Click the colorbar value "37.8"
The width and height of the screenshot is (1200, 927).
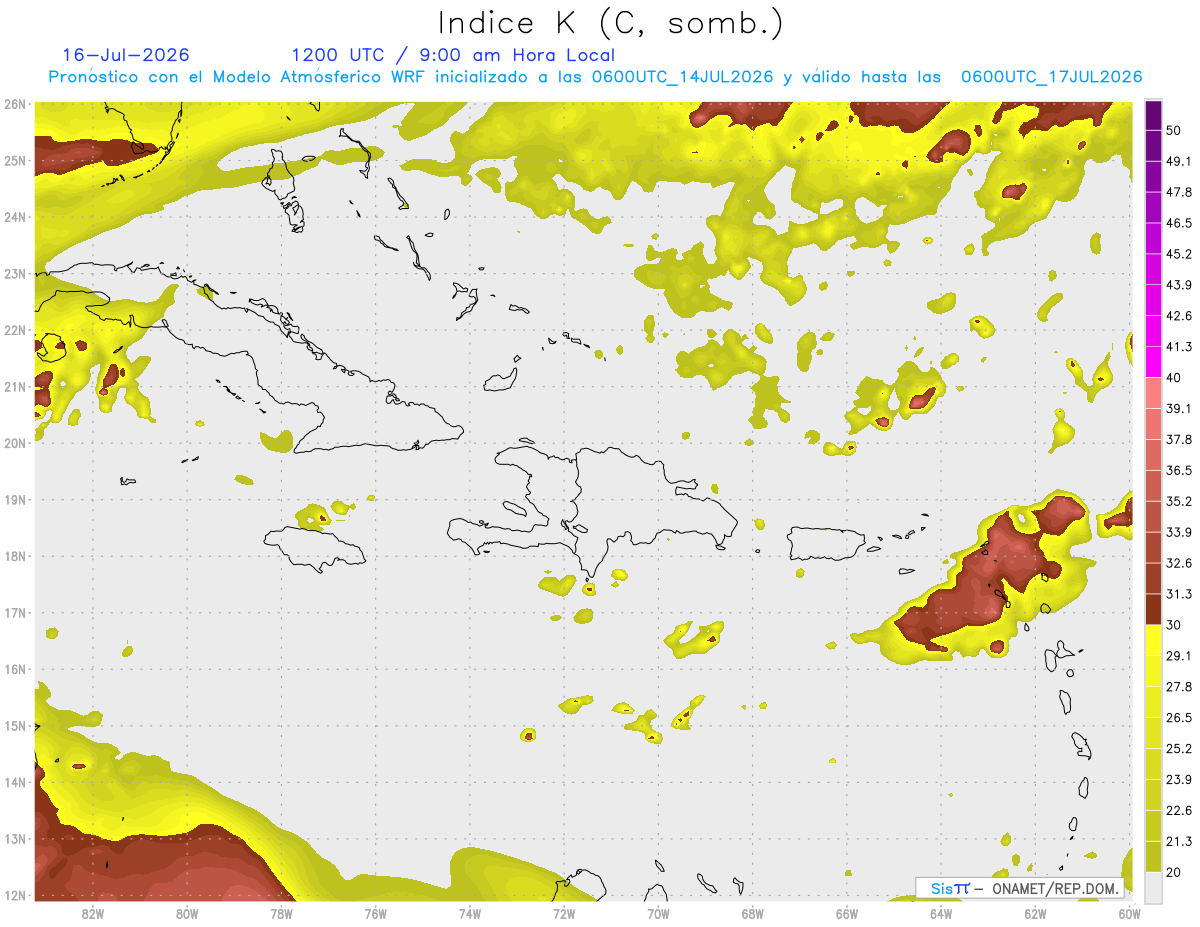1179,440
